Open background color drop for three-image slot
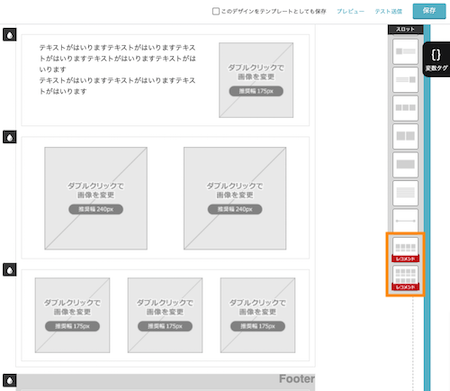450x391 pixels. [x=10, y=270]
